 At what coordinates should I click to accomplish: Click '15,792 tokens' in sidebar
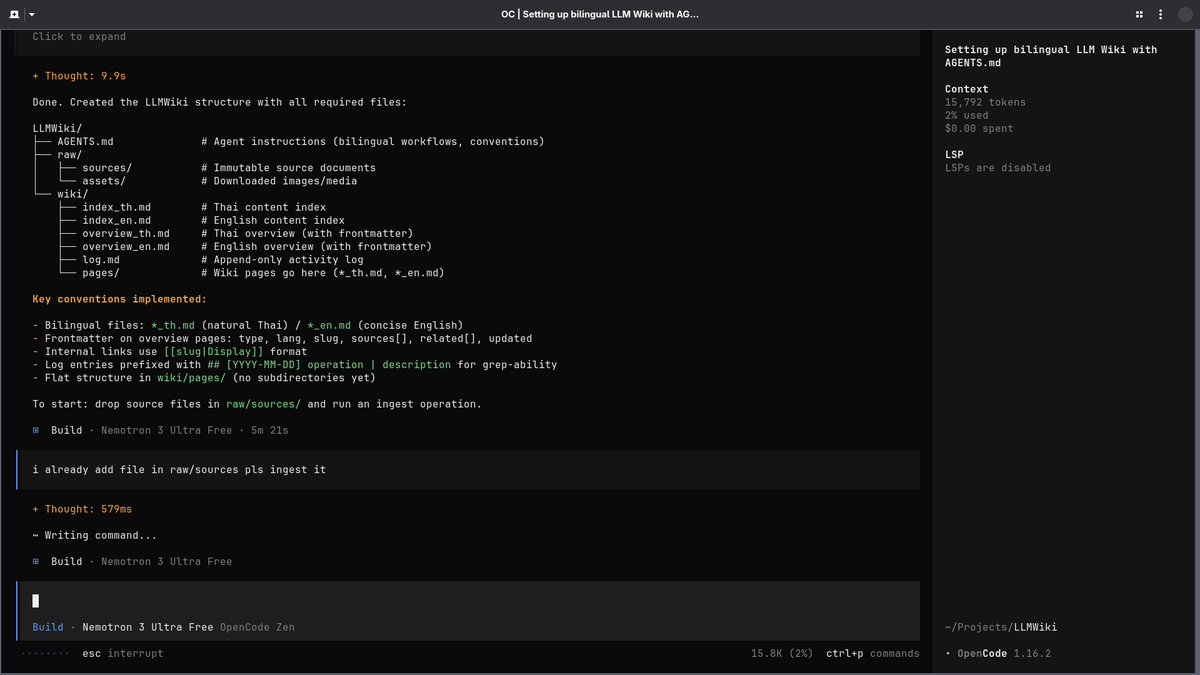pos(985,102)
